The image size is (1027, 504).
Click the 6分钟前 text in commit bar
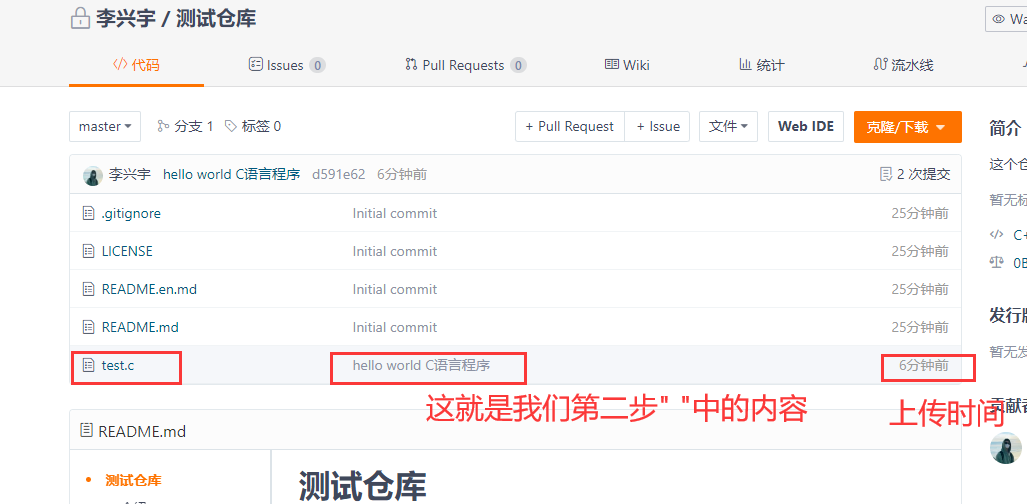click(402, 174)
